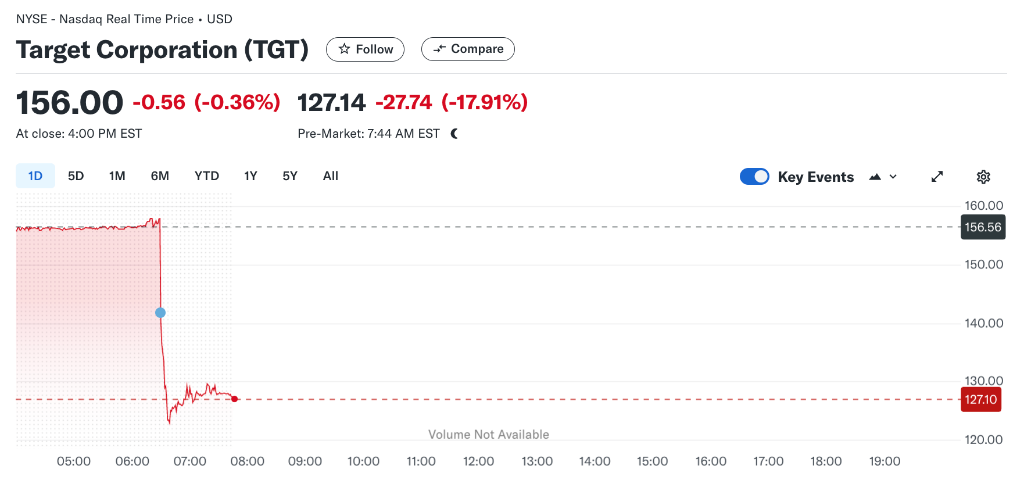Open chart settings gear icon

984,177
